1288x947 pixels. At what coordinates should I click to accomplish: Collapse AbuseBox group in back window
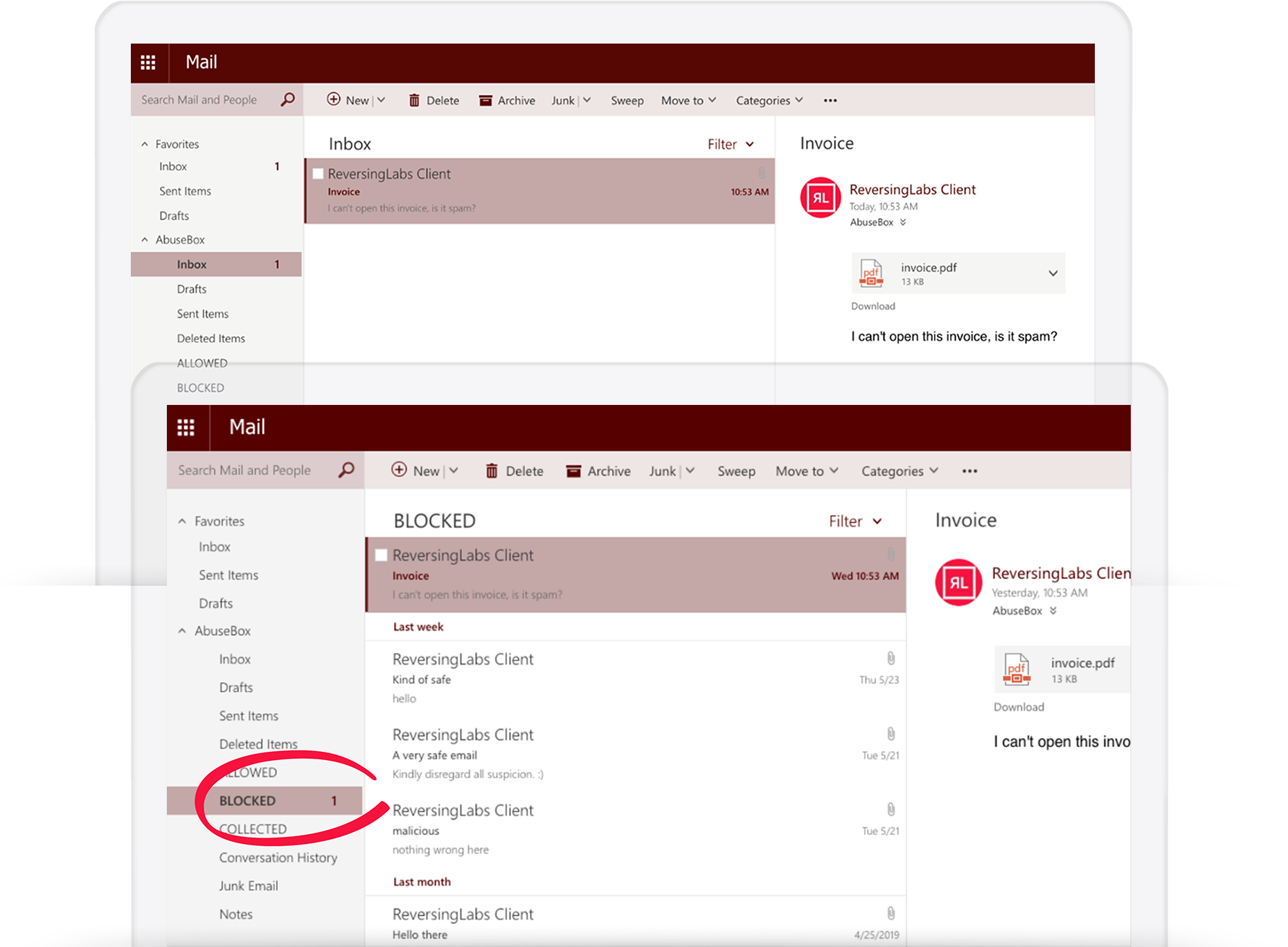[x=145, y=240]
